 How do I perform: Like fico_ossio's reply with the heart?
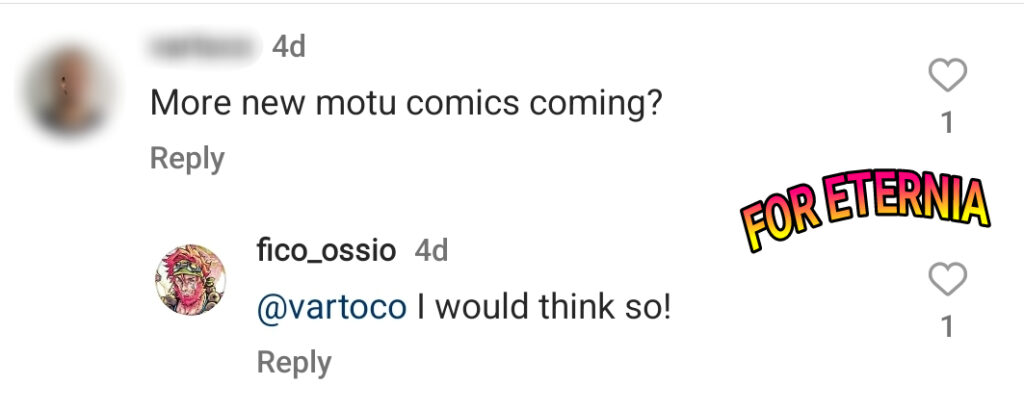[947, 280]
